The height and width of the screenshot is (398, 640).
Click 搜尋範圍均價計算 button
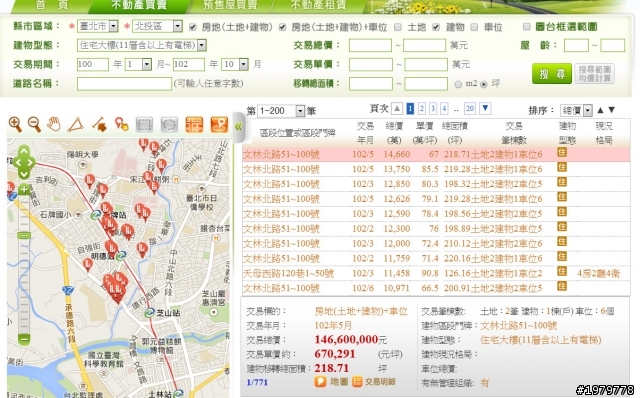tap(594, 73)
